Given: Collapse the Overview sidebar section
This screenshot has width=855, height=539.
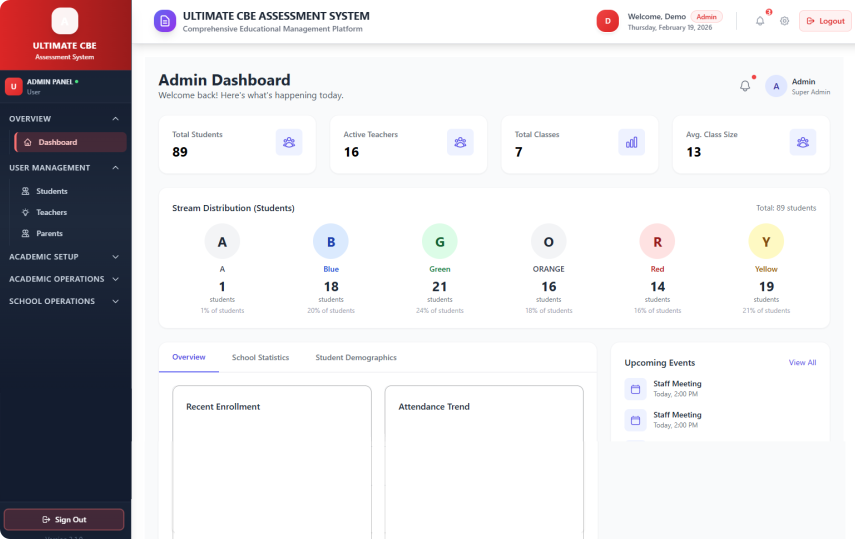Looking at the screenshot, I should [115, 118].
